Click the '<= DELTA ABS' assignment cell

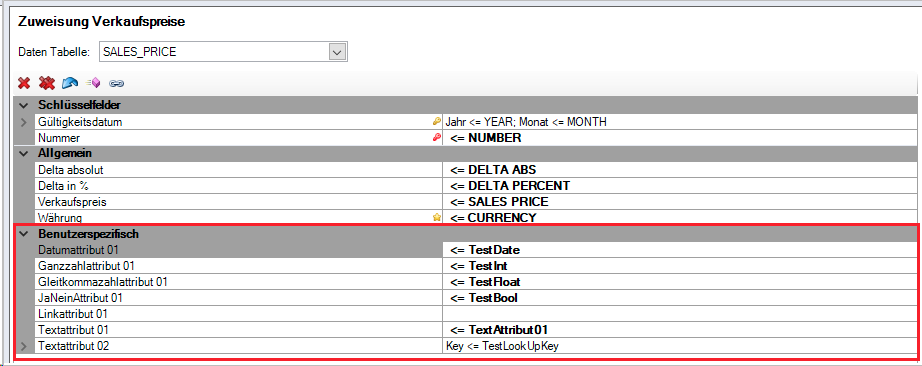[681, 169]
